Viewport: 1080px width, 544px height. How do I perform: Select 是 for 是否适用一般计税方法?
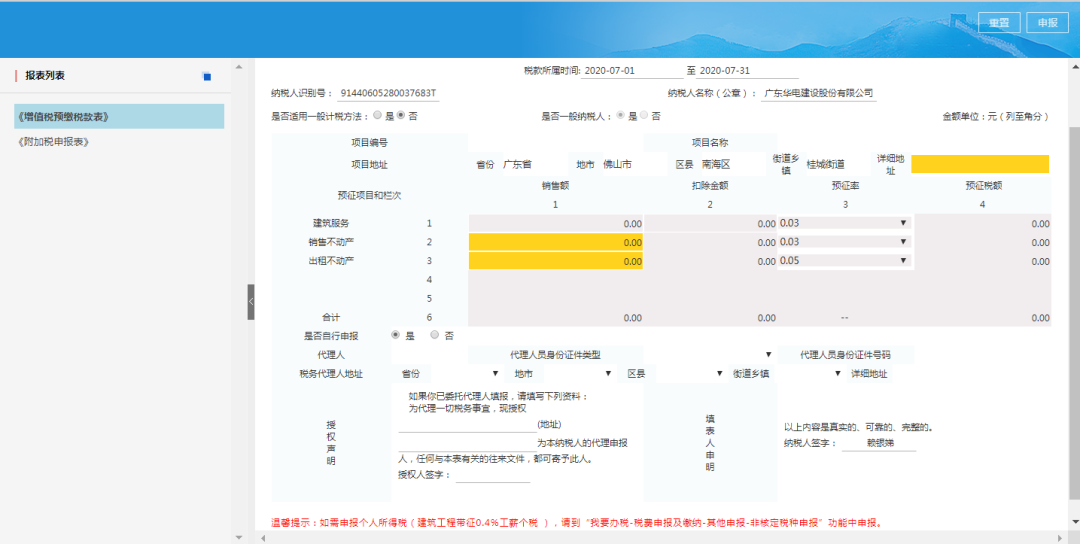tap(377, 116)
